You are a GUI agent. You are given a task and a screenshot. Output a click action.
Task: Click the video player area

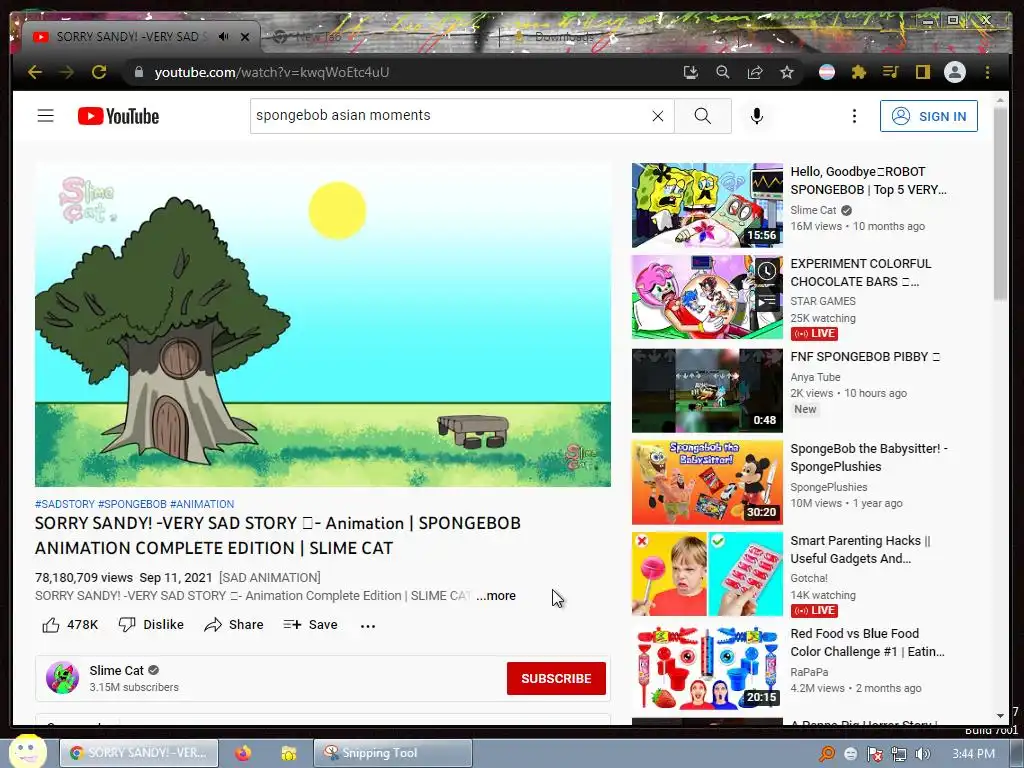coord(323,325)
